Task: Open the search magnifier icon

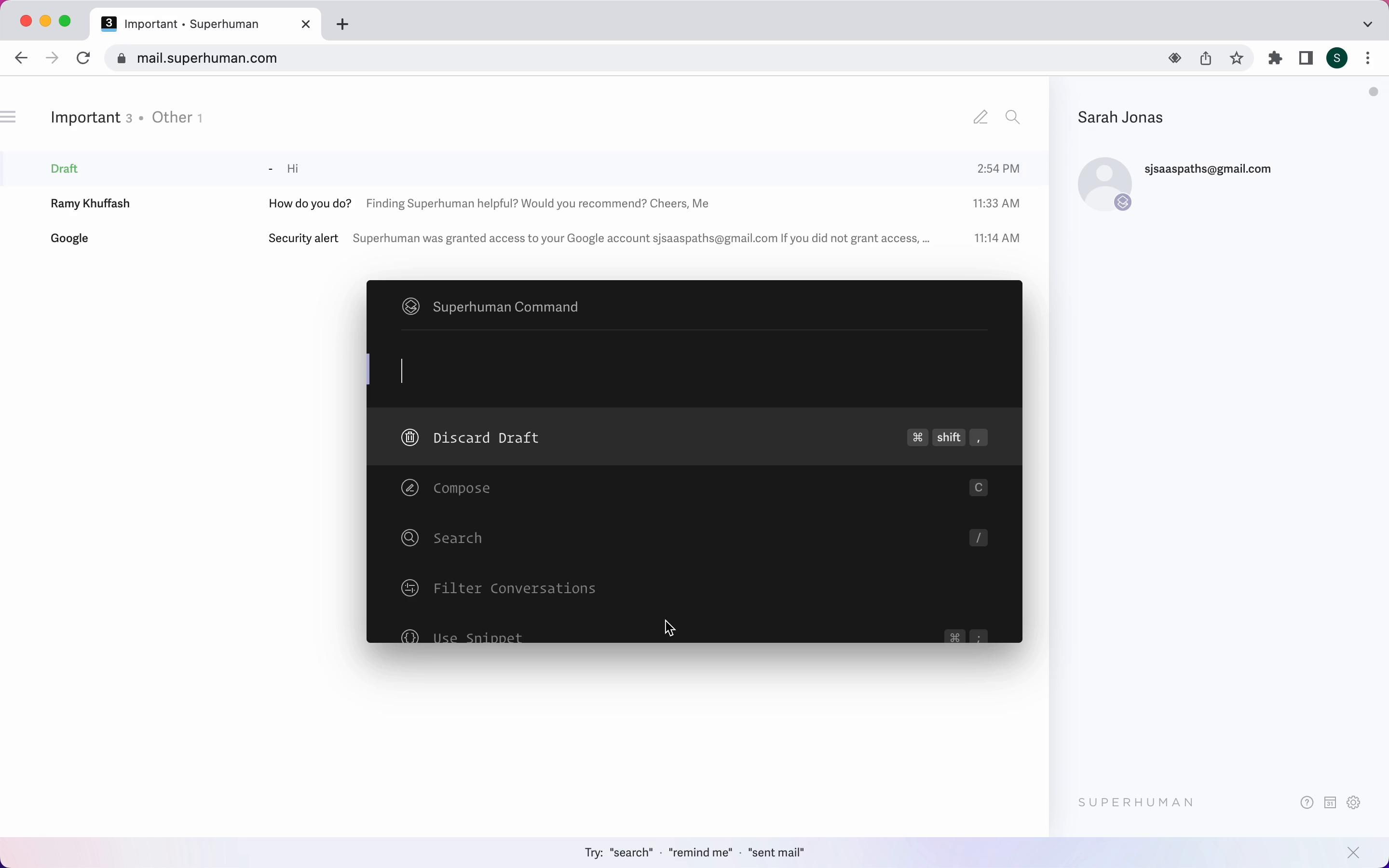Action: tap(1013, 118)
